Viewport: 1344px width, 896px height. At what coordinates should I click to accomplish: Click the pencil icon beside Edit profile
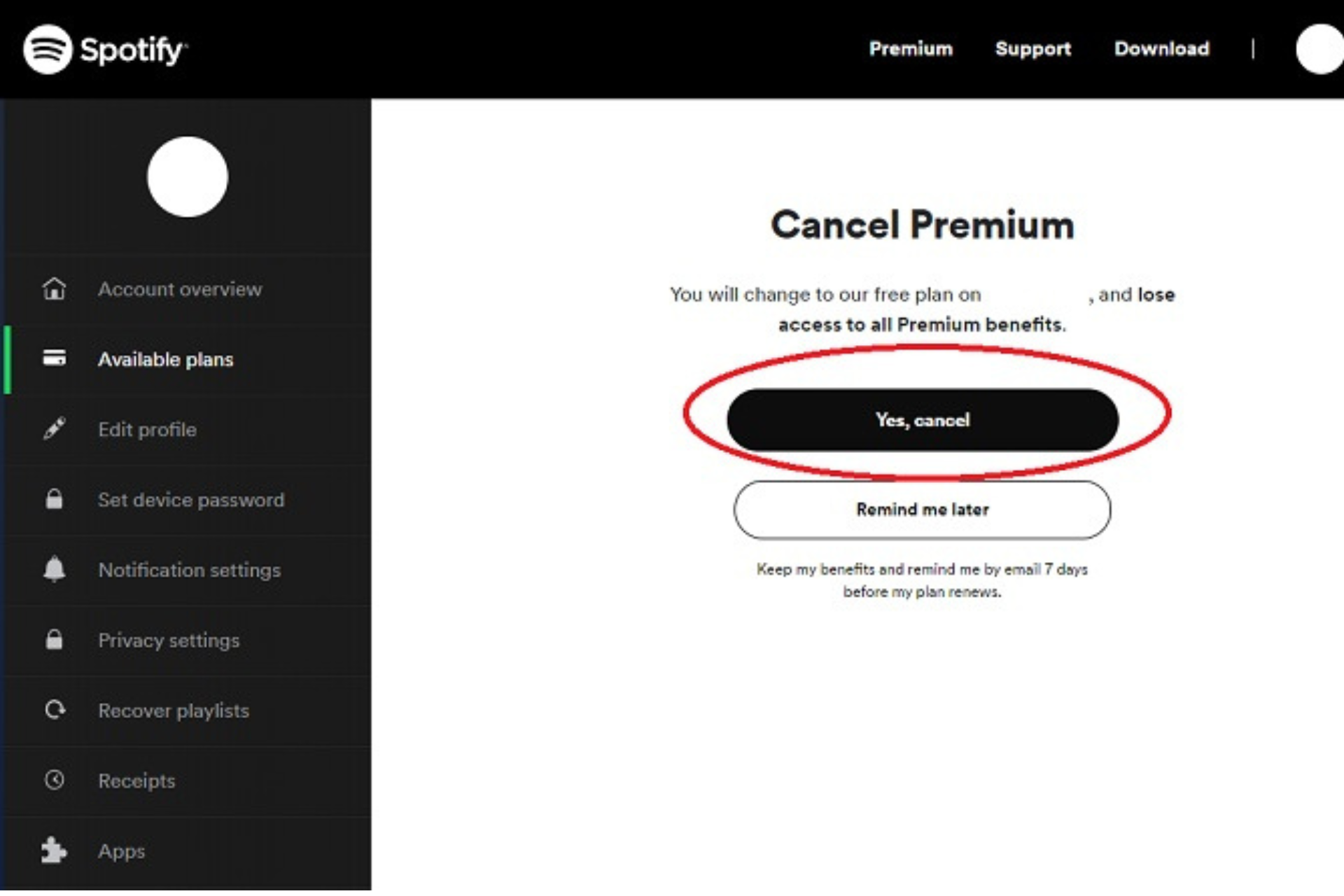55,428
